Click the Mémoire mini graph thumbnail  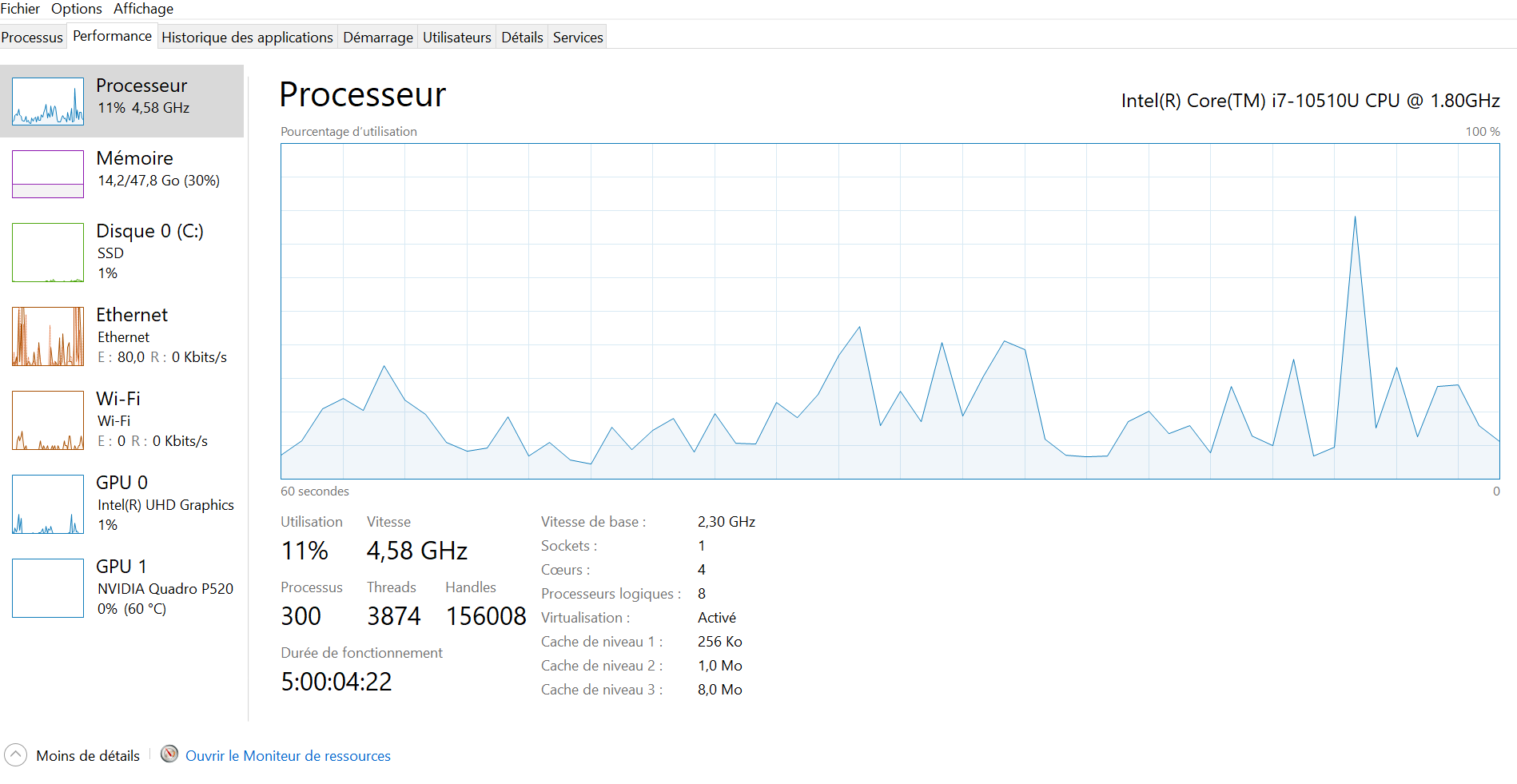[48, 174]
